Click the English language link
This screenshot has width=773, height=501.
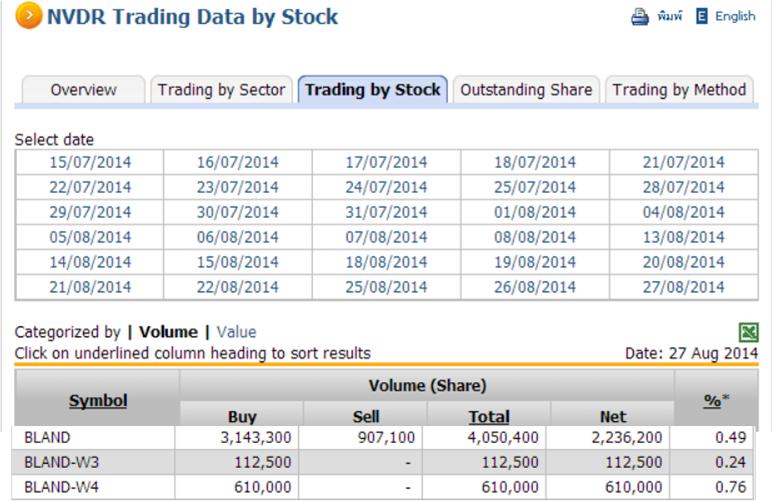(735, 17)
